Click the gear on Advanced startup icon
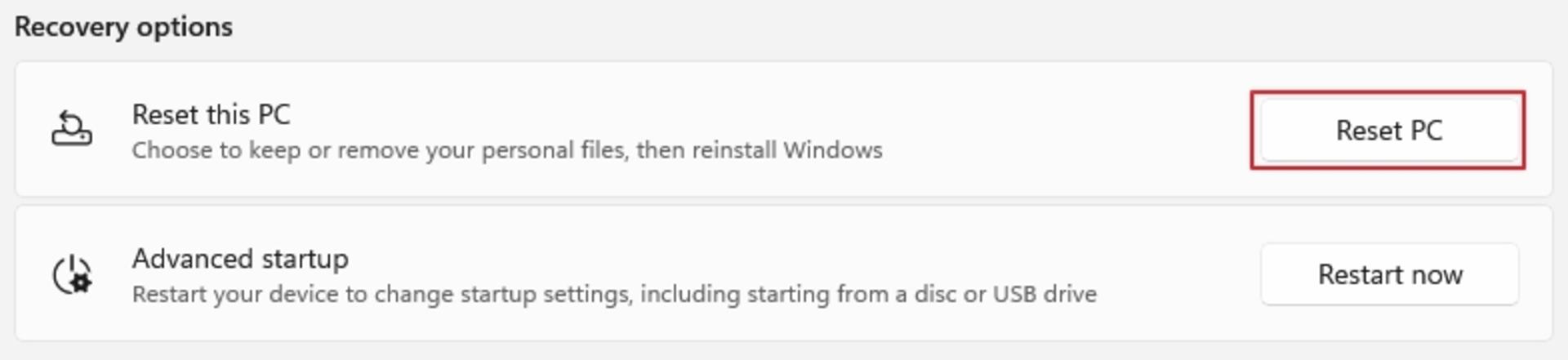The width and height of the screenshot is (1568, 360). (81, 282)
